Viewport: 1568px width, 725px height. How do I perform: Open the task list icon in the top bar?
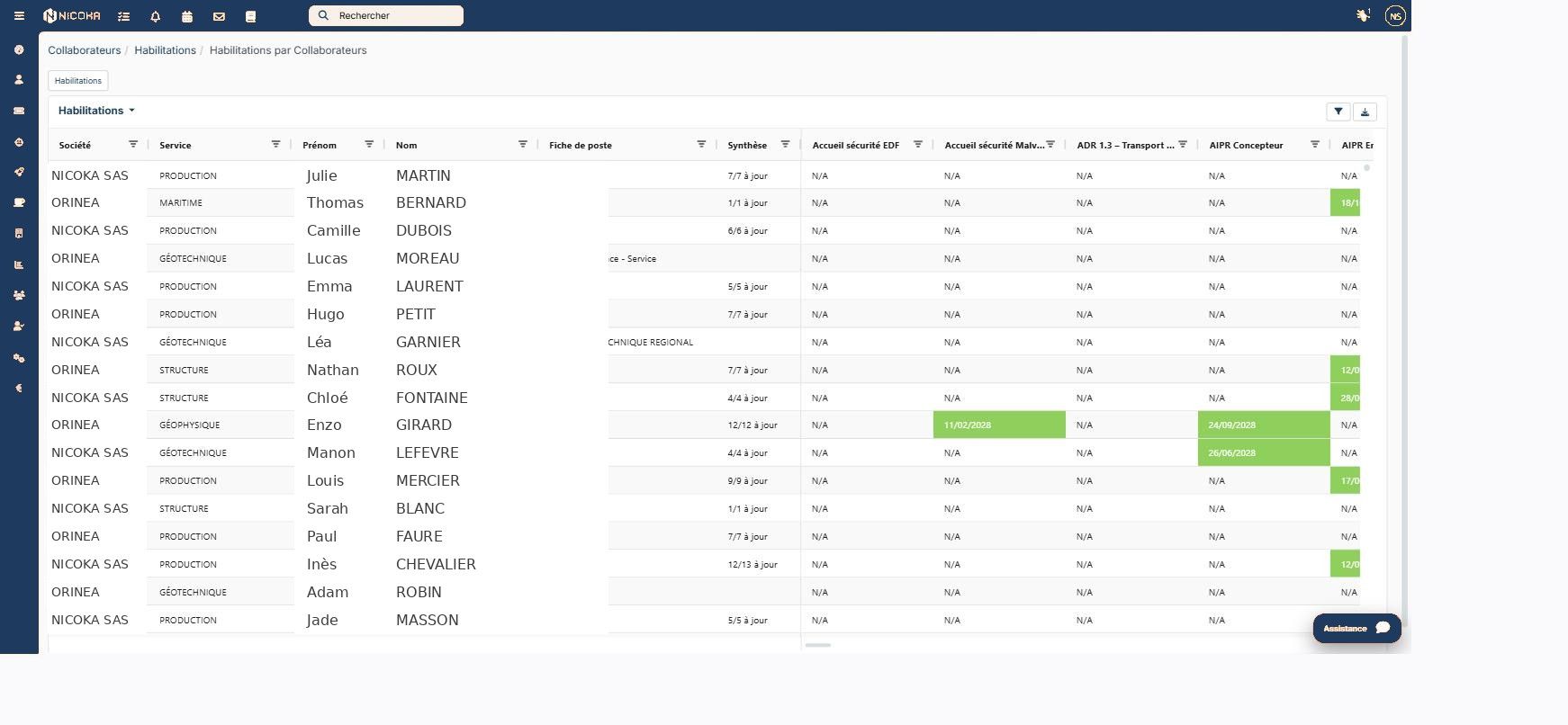[x=123, y=16]
